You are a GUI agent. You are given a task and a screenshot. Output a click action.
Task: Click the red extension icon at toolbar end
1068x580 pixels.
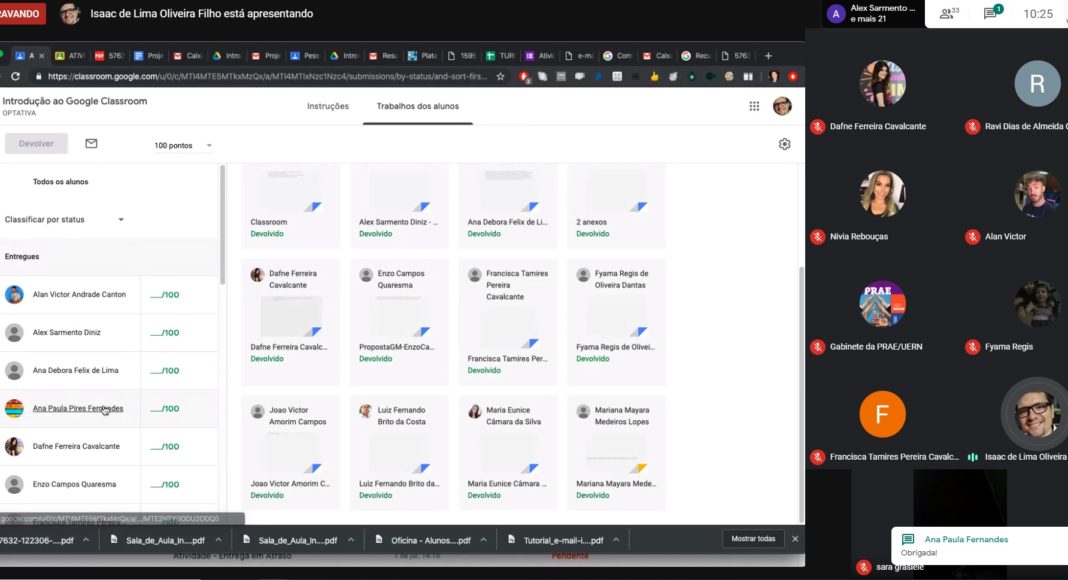pyautogui.click(x=793, y=76)
